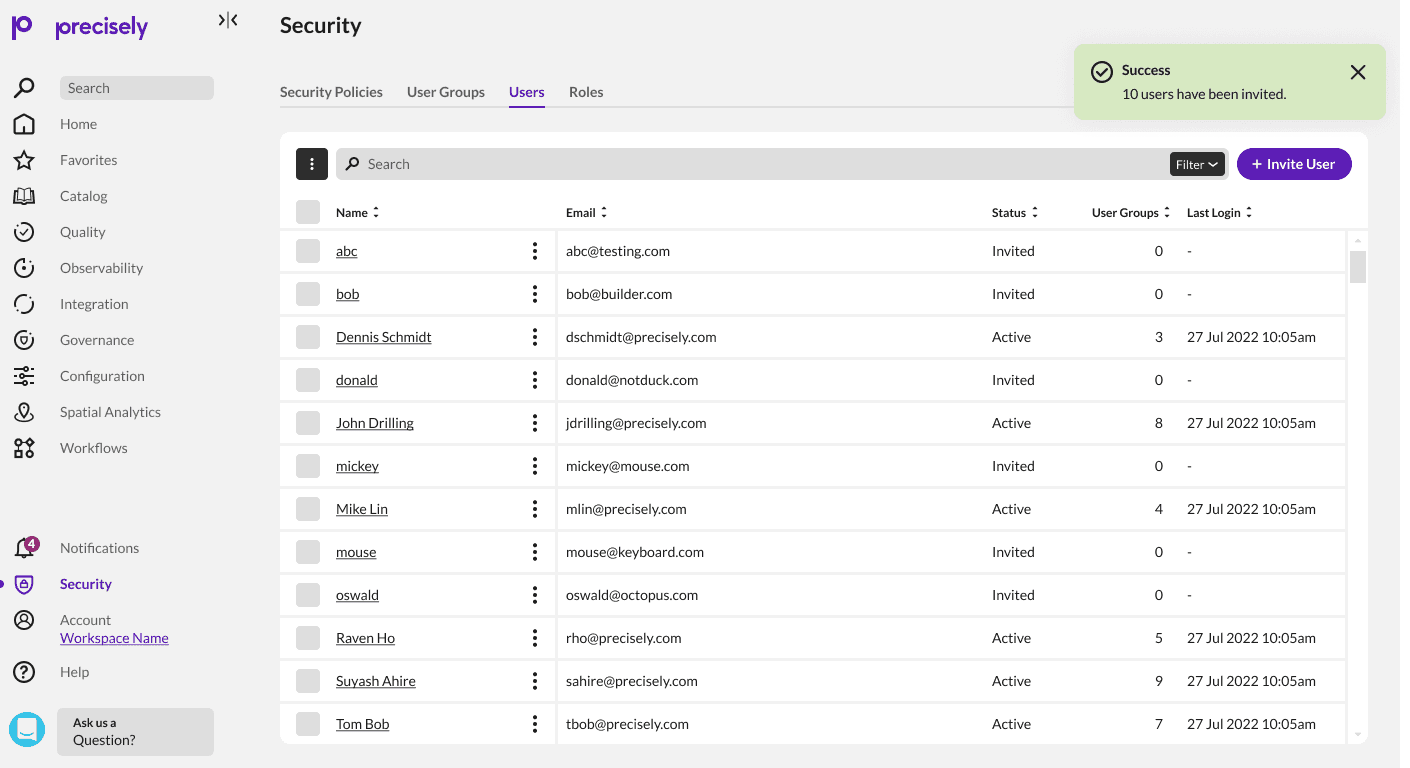
Task: Select all users with header checkbox
Action: [x=308, y=212]
